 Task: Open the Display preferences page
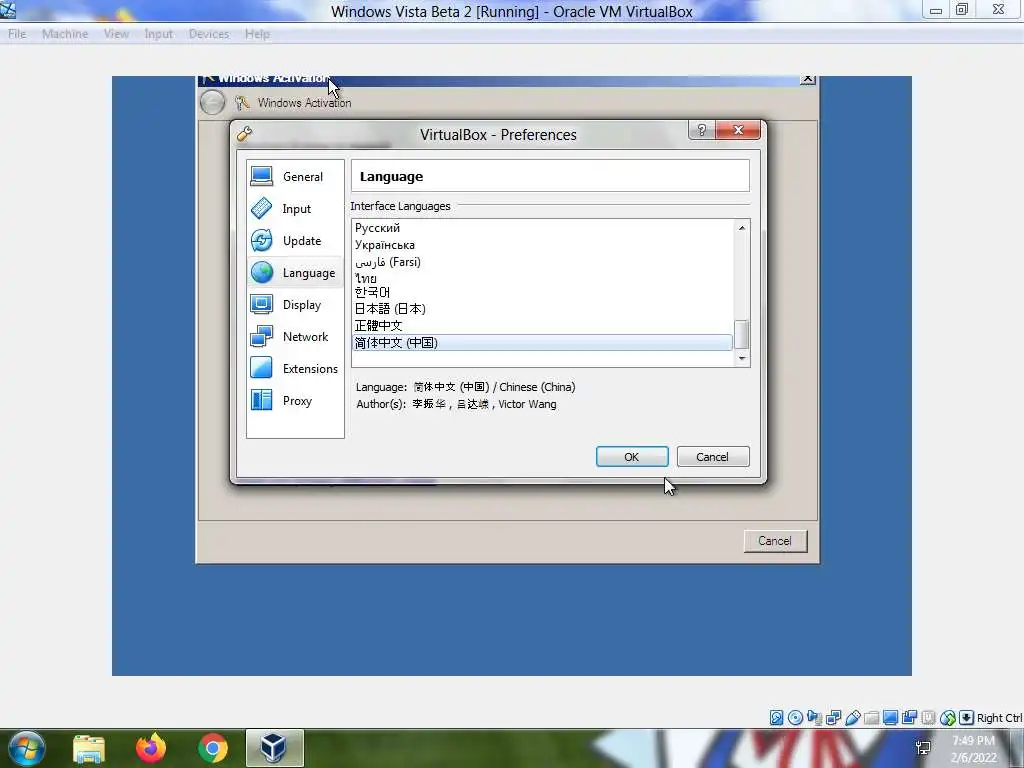click(x=295, y=304)
